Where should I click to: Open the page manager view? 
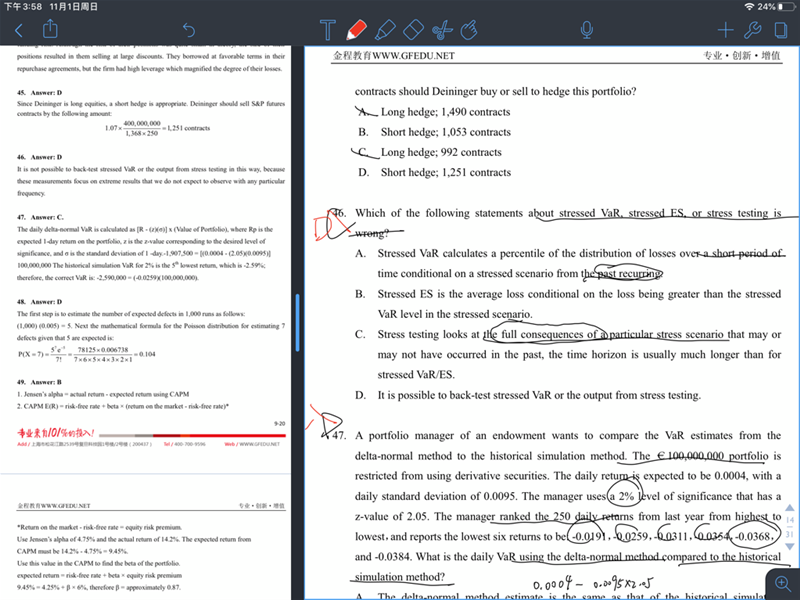[x=781, y=30]
